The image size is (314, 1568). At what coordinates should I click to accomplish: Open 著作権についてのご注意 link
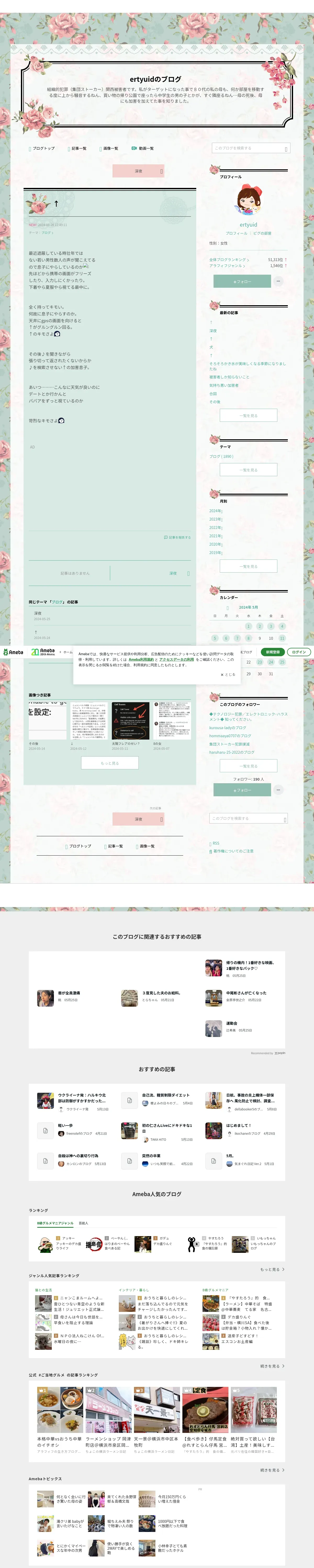point(232,851)
